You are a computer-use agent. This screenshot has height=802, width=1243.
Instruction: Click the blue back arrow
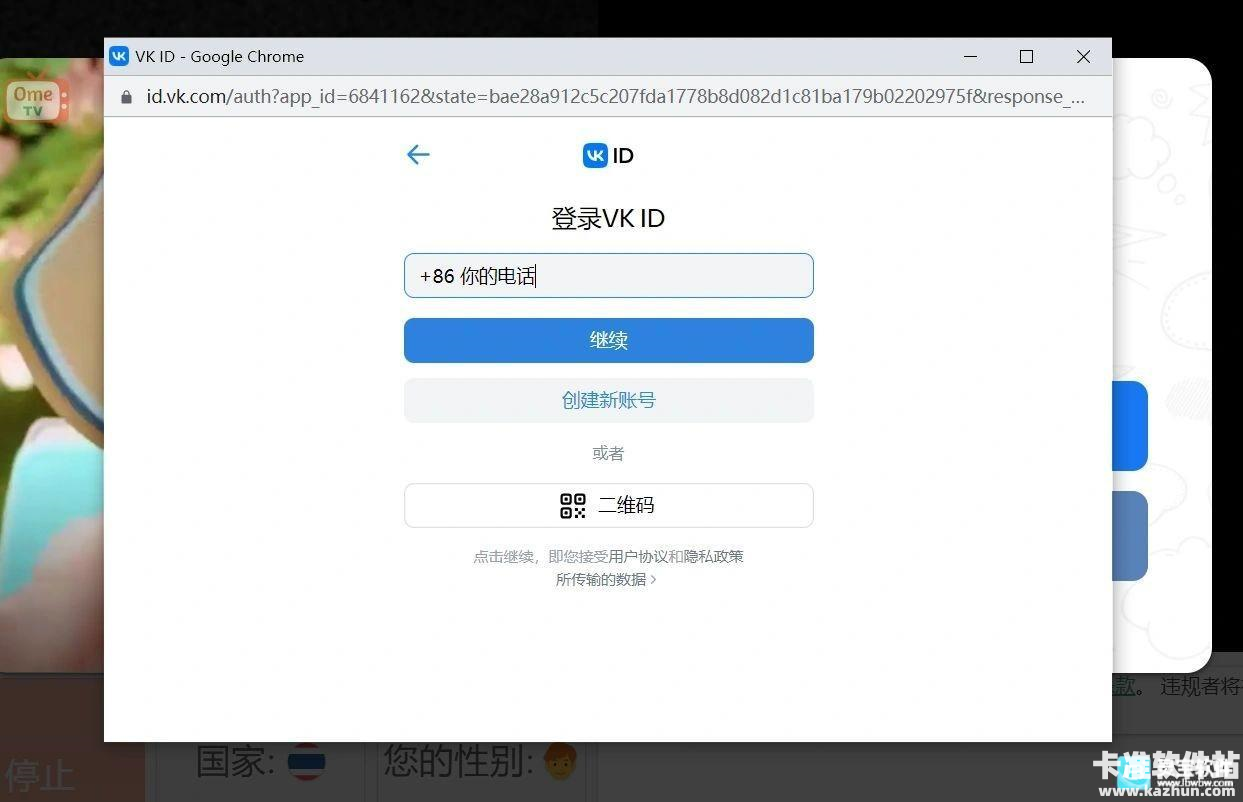(x=418, y=154)
